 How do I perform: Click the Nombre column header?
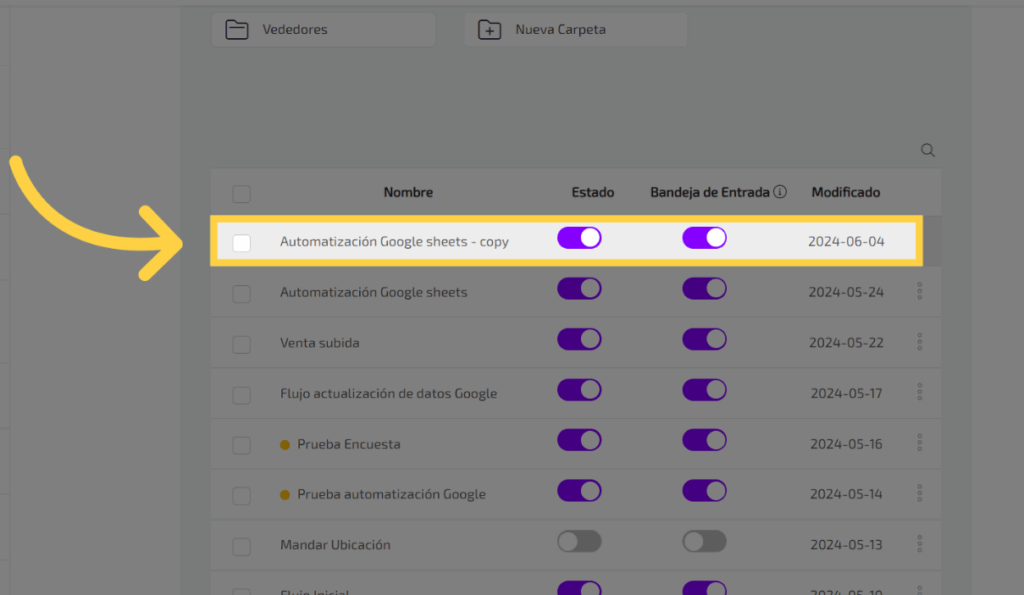coord(408,192)
